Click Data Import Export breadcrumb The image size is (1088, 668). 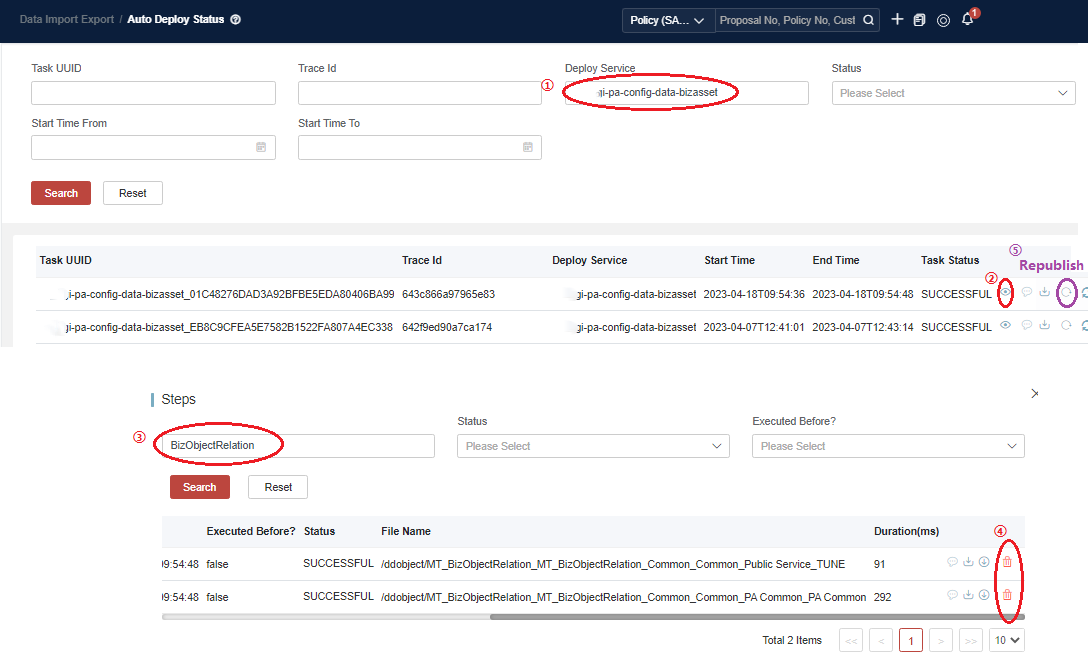coord(66,20)
